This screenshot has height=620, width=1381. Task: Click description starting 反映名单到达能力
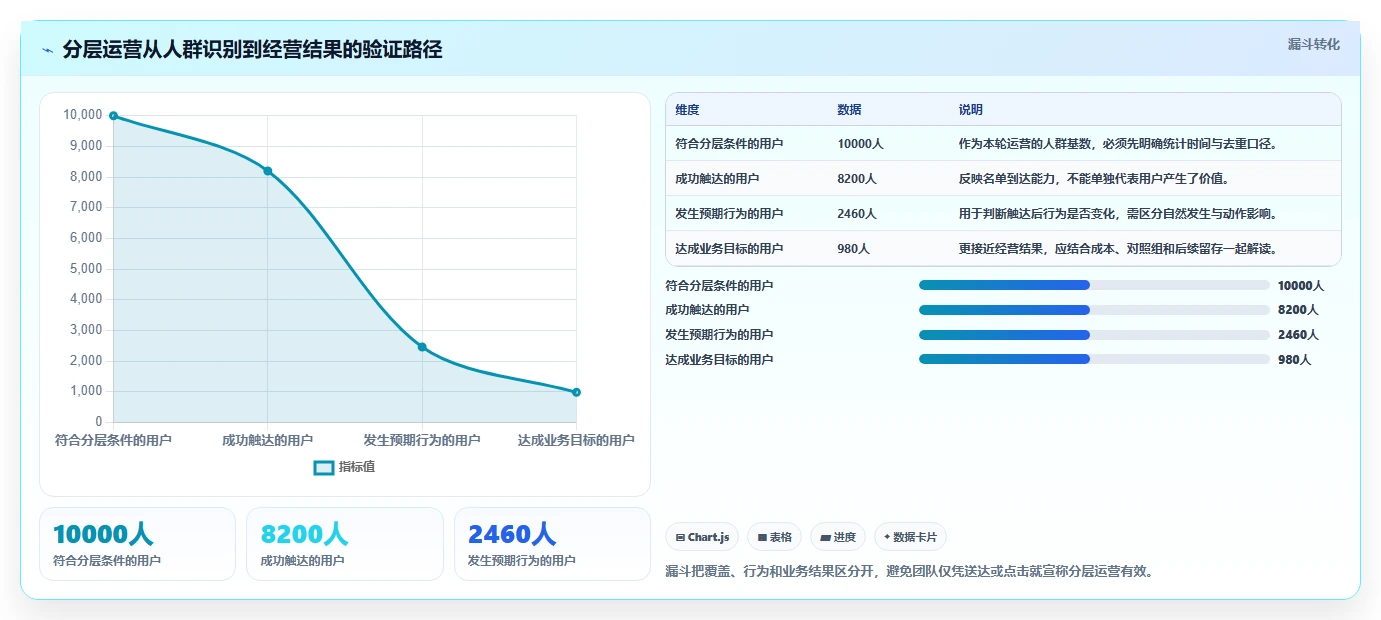(x=1093, y=179)
